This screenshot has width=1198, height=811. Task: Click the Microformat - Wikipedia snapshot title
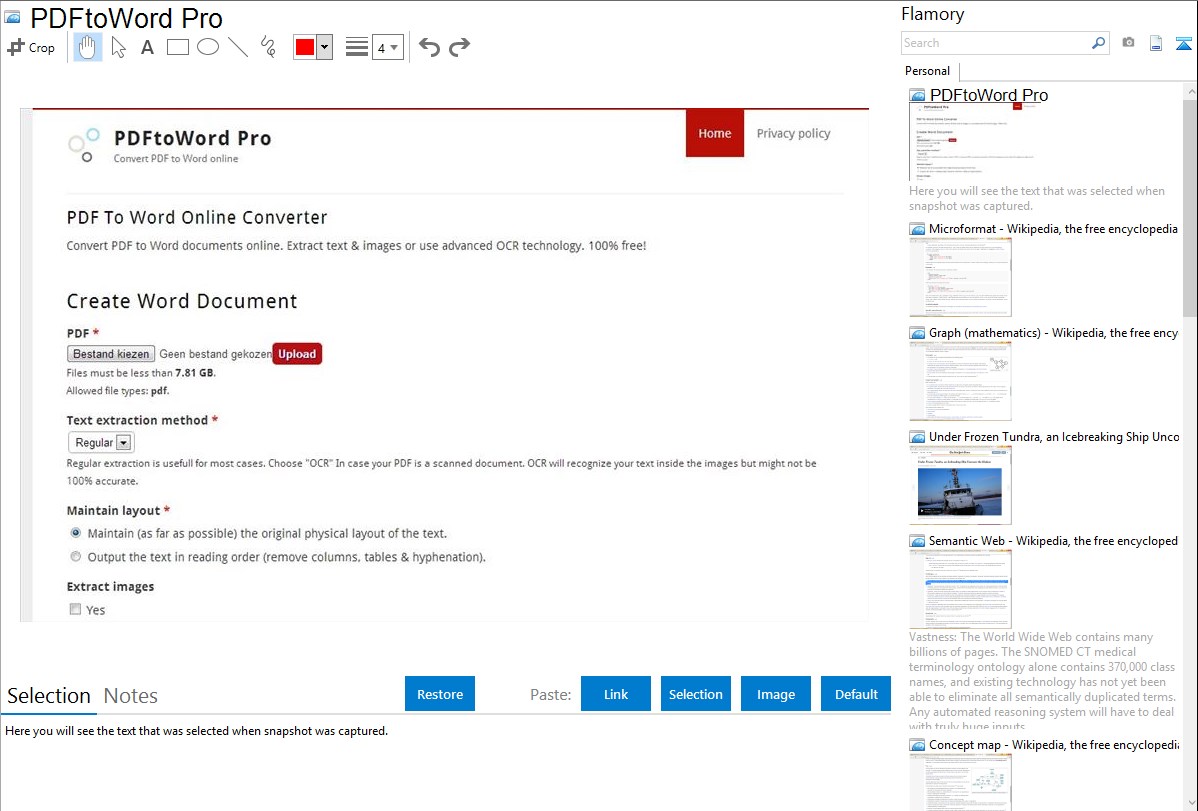1053,229
